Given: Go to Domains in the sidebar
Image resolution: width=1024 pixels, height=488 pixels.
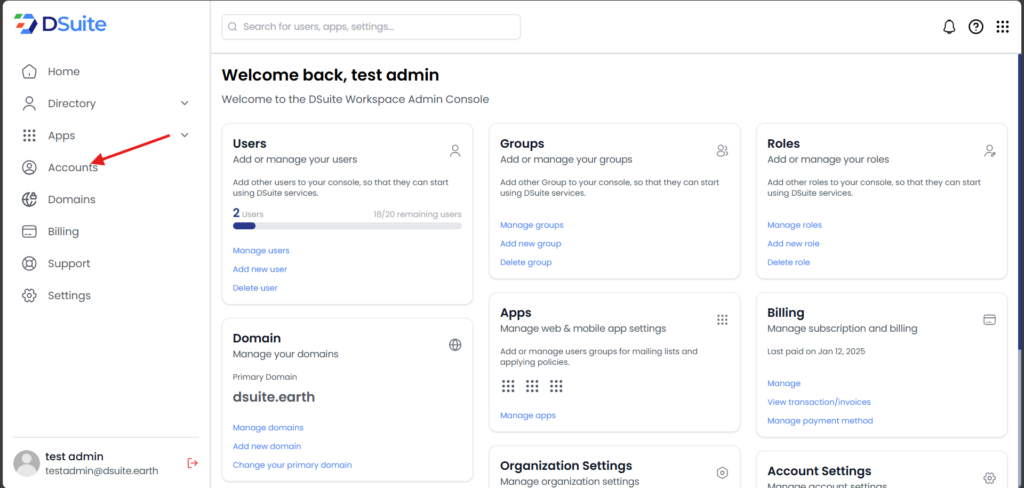Looking at the screenshot, I should tap(71, 199).
